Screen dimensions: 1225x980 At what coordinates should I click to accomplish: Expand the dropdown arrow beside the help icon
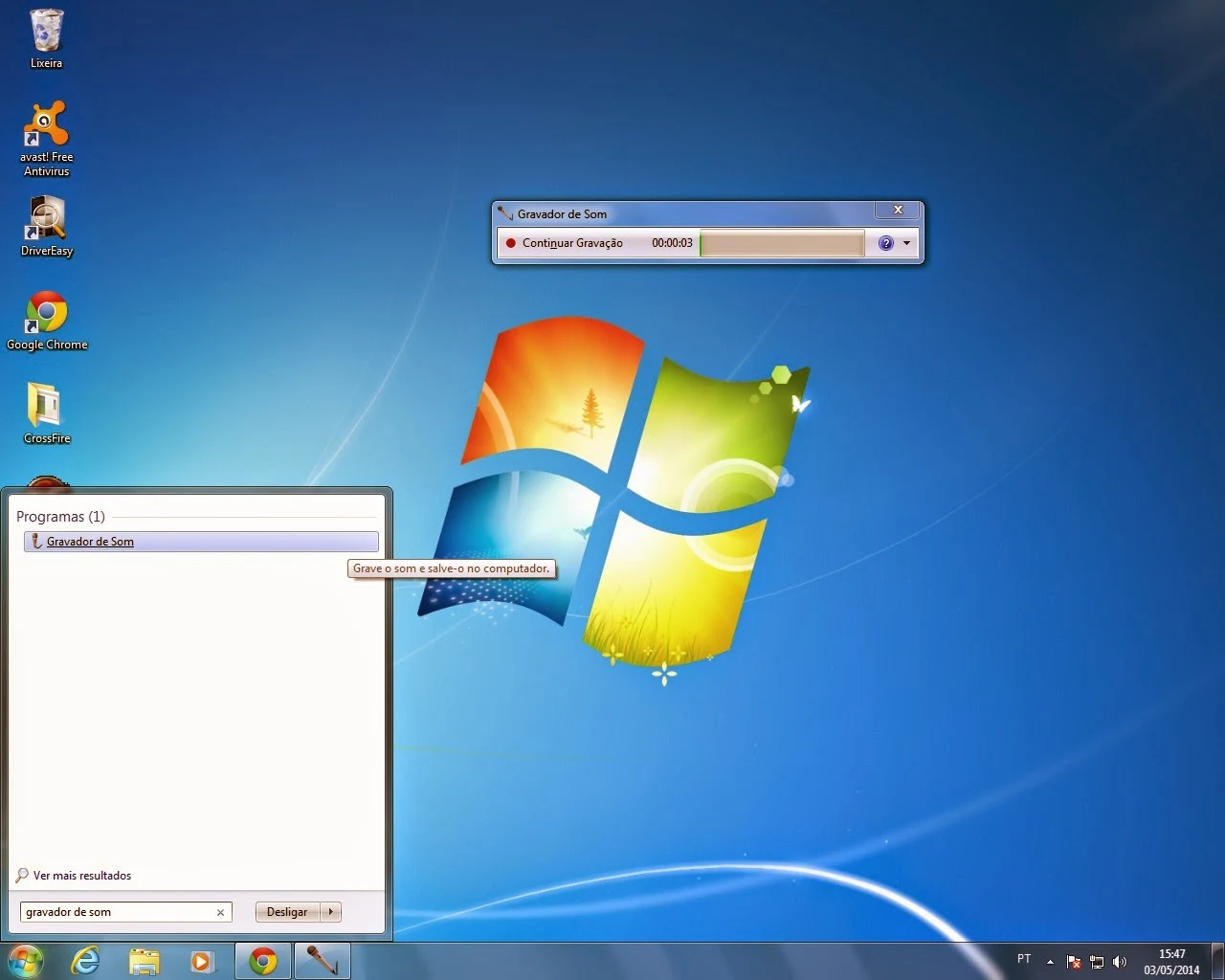906,243
